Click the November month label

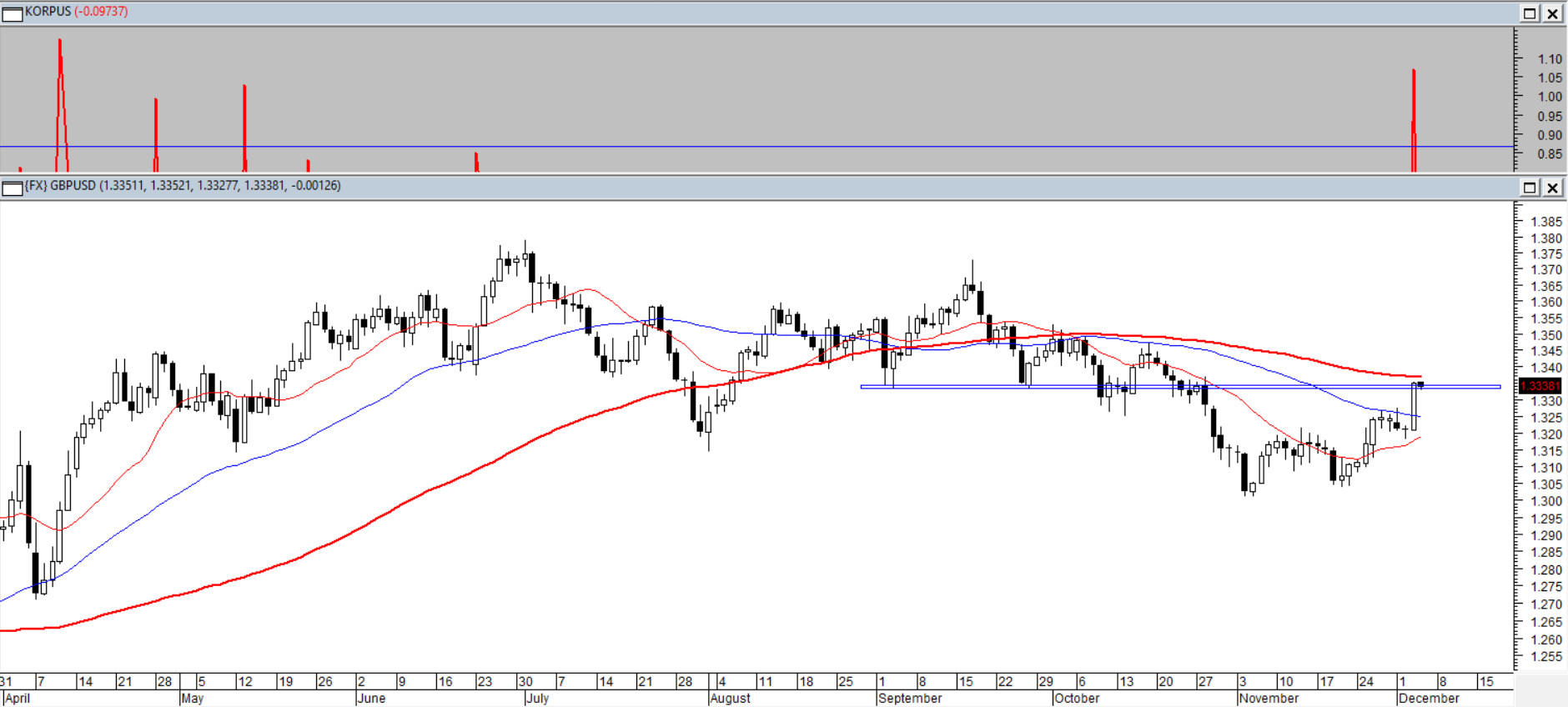click(x=1269, y=699)
